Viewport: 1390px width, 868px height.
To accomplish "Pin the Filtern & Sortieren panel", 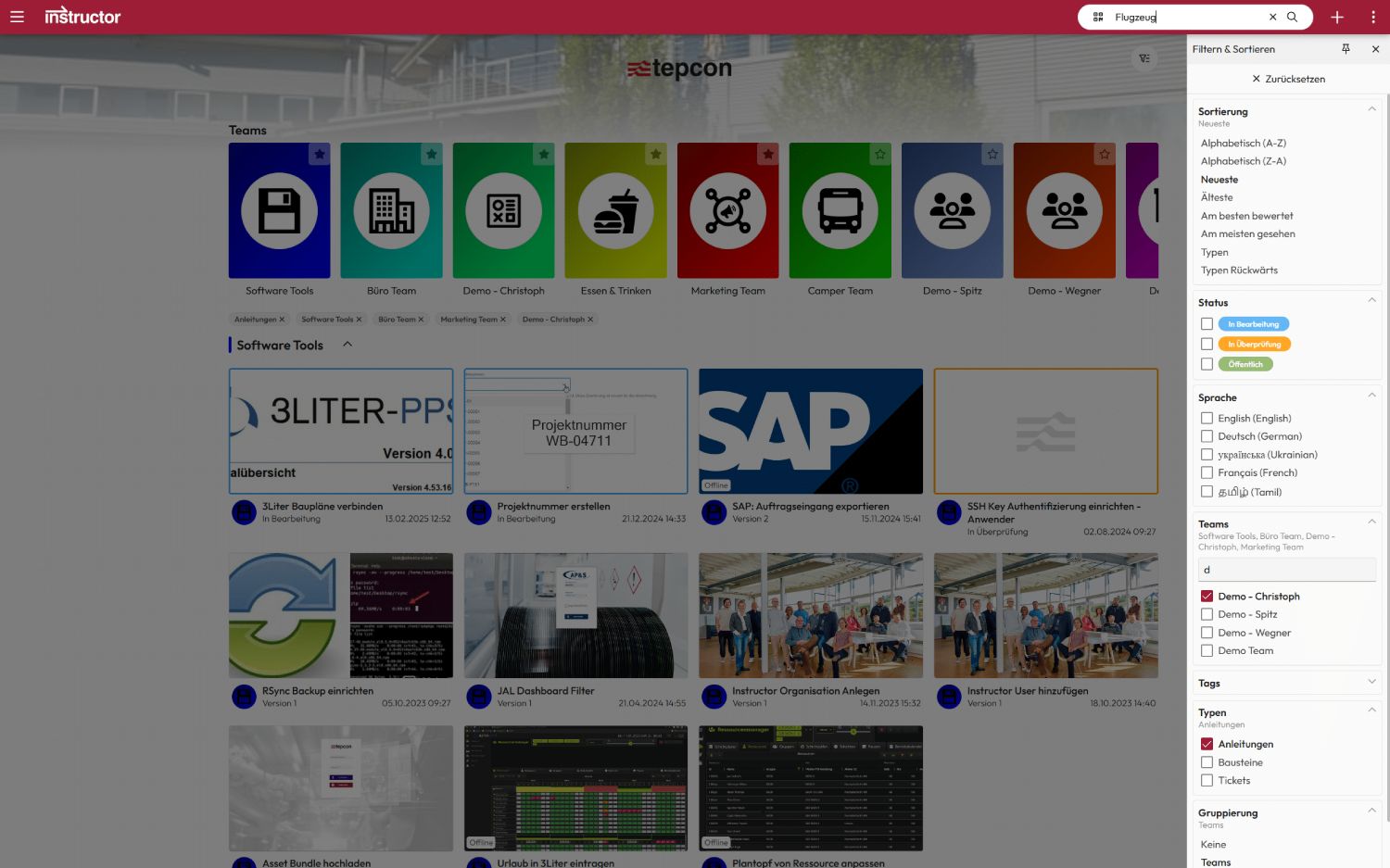I will 1346,48.
